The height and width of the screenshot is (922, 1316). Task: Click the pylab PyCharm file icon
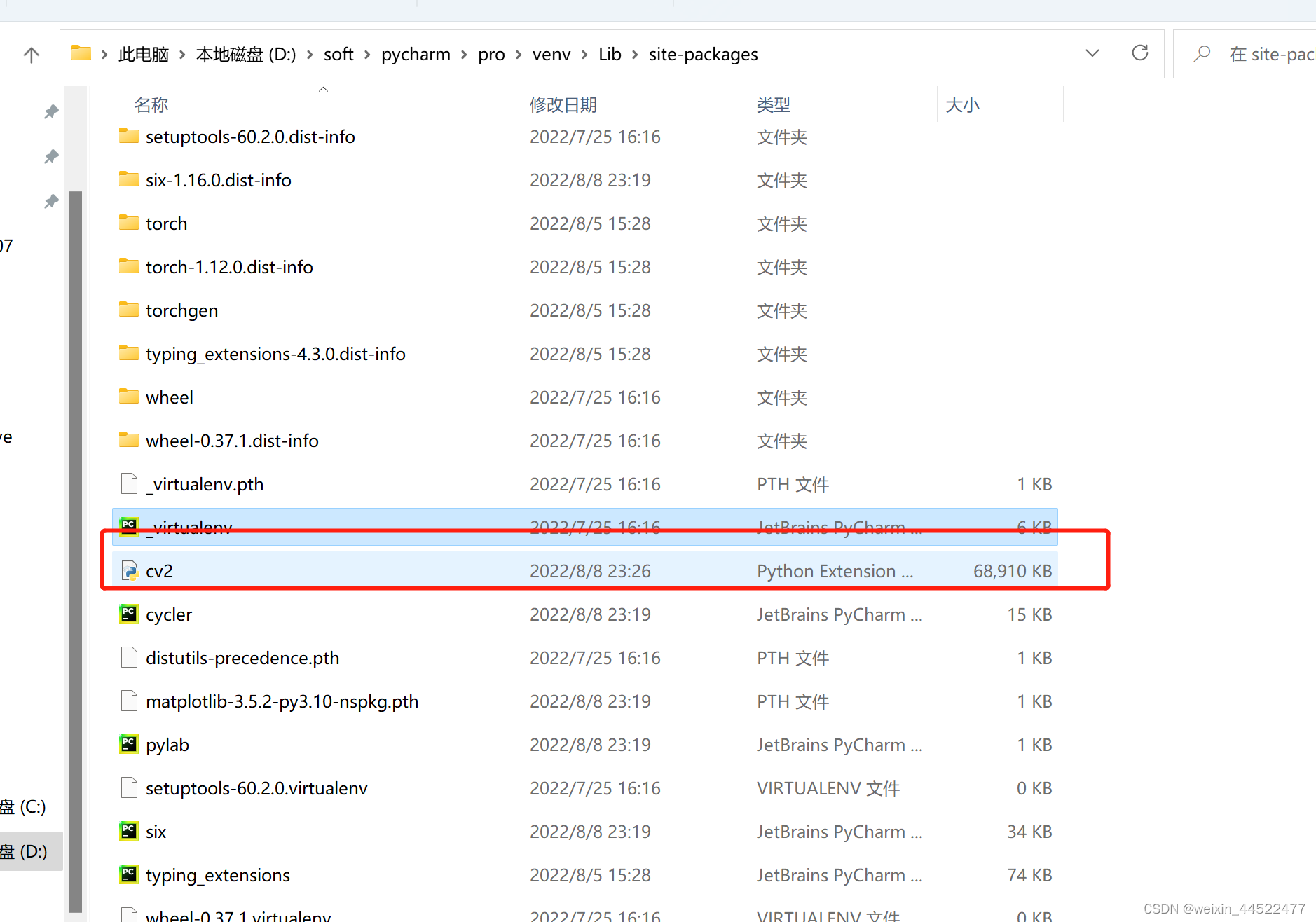click(x=129, y=744)
